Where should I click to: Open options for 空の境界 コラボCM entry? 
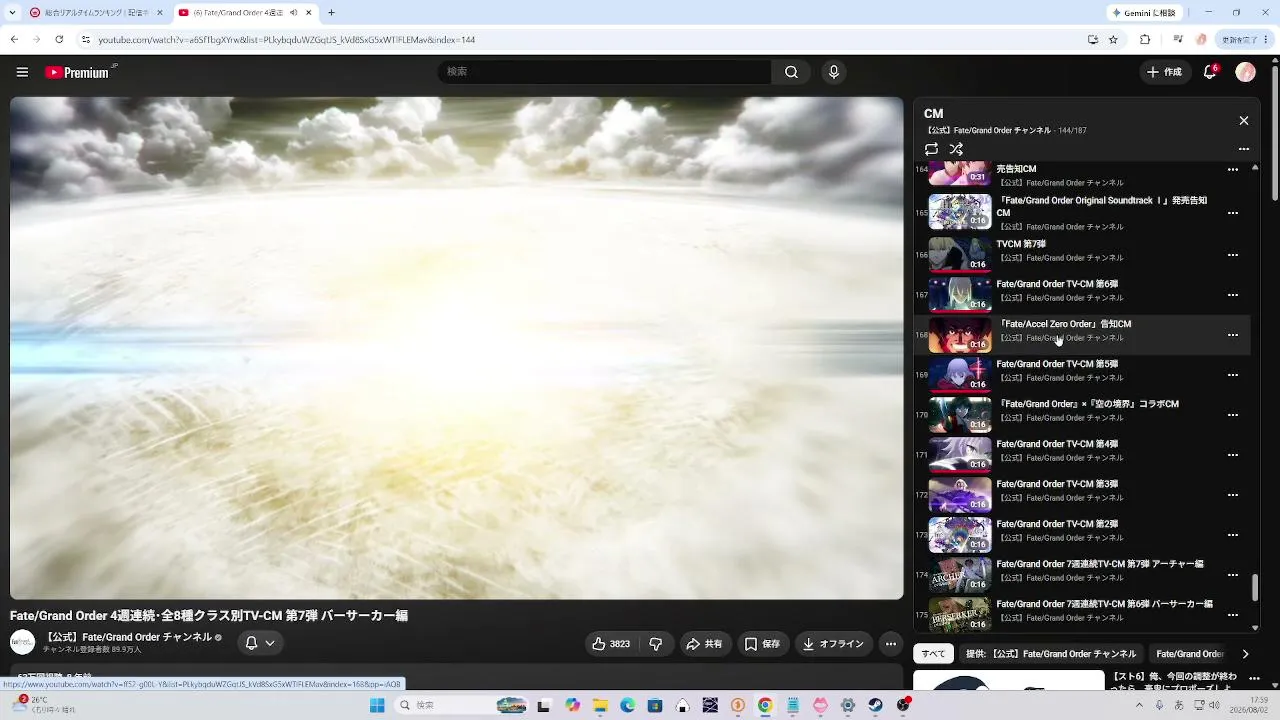point(1233,415)
